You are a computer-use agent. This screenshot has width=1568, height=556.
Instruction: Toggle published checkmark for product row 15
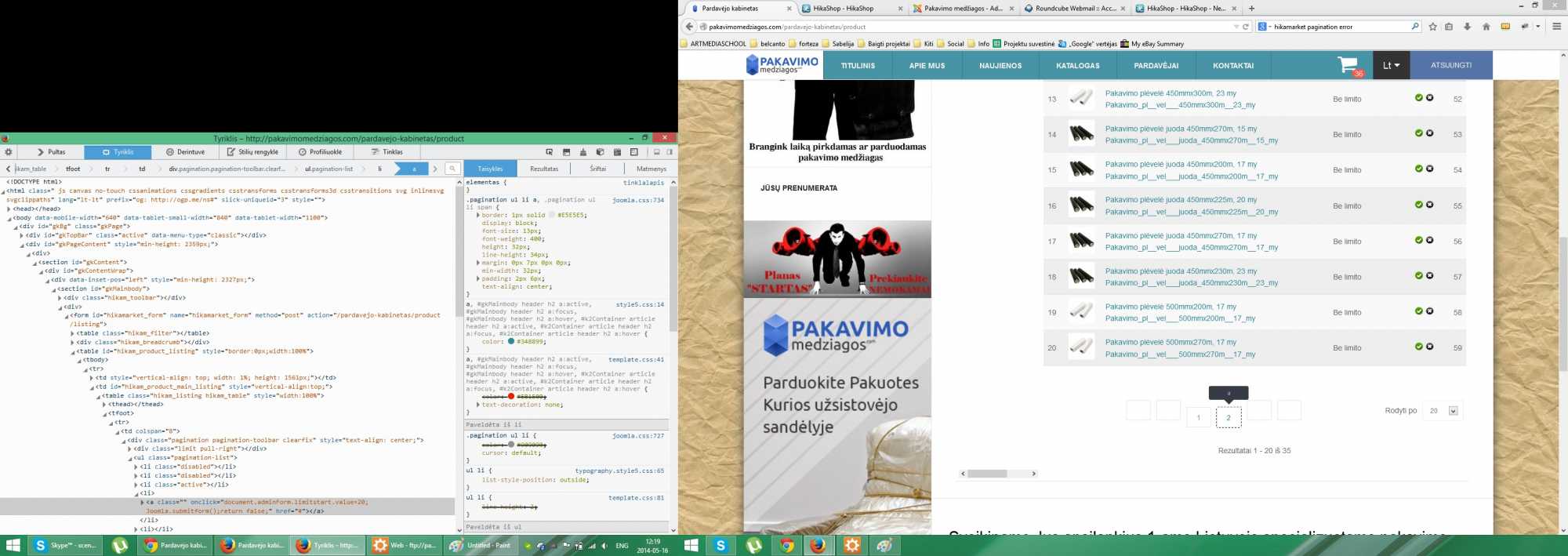[x=1419, y=169]
